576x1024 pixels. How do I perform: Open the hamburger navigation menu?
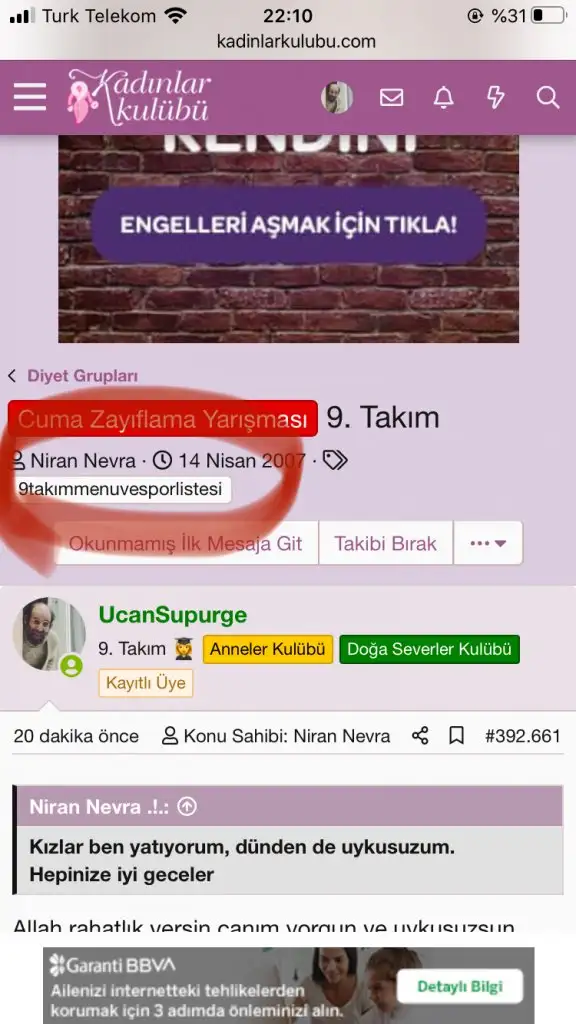(x=30, y=97)
